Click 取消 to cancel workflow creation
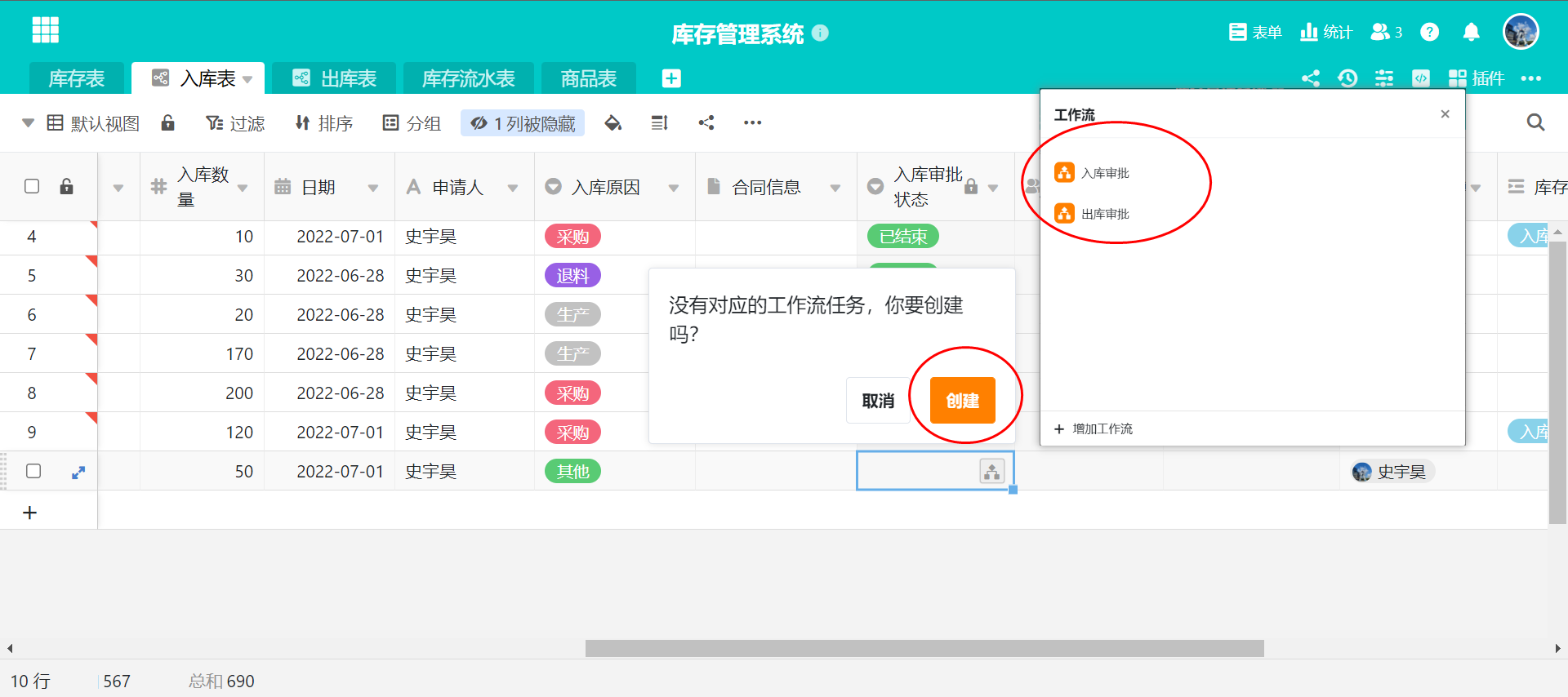 click(878, 401)
